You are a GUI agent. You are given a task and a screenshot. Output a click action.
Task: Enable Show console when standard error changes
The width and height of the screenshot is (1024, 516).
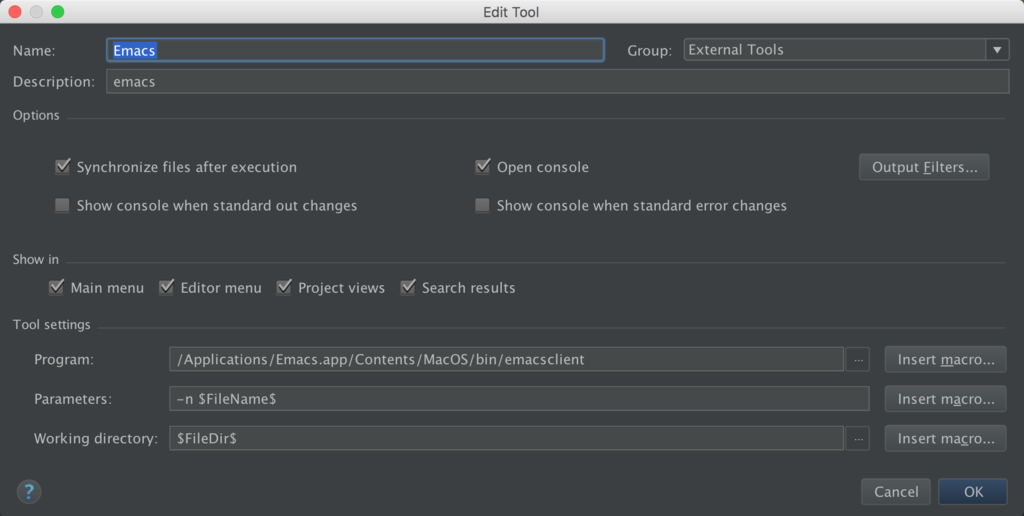coord(483,206)
